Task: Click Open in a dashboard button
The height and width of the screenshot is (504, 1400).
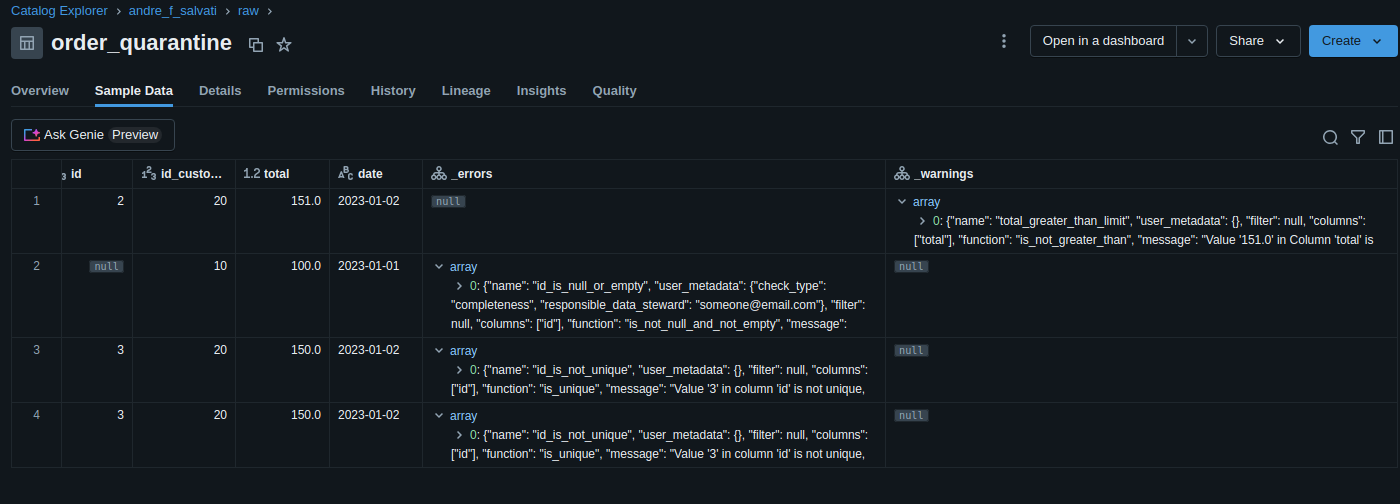Action: click(x=1103, y=41)
